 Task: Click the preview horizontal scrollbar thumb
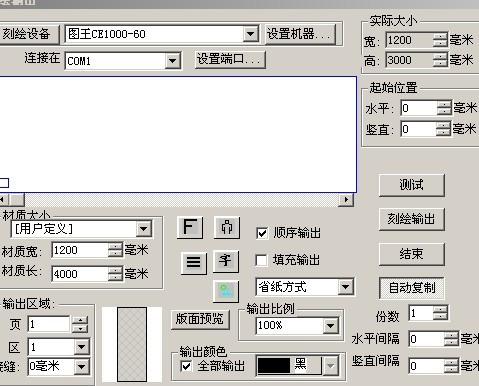(x=16, y=200)
